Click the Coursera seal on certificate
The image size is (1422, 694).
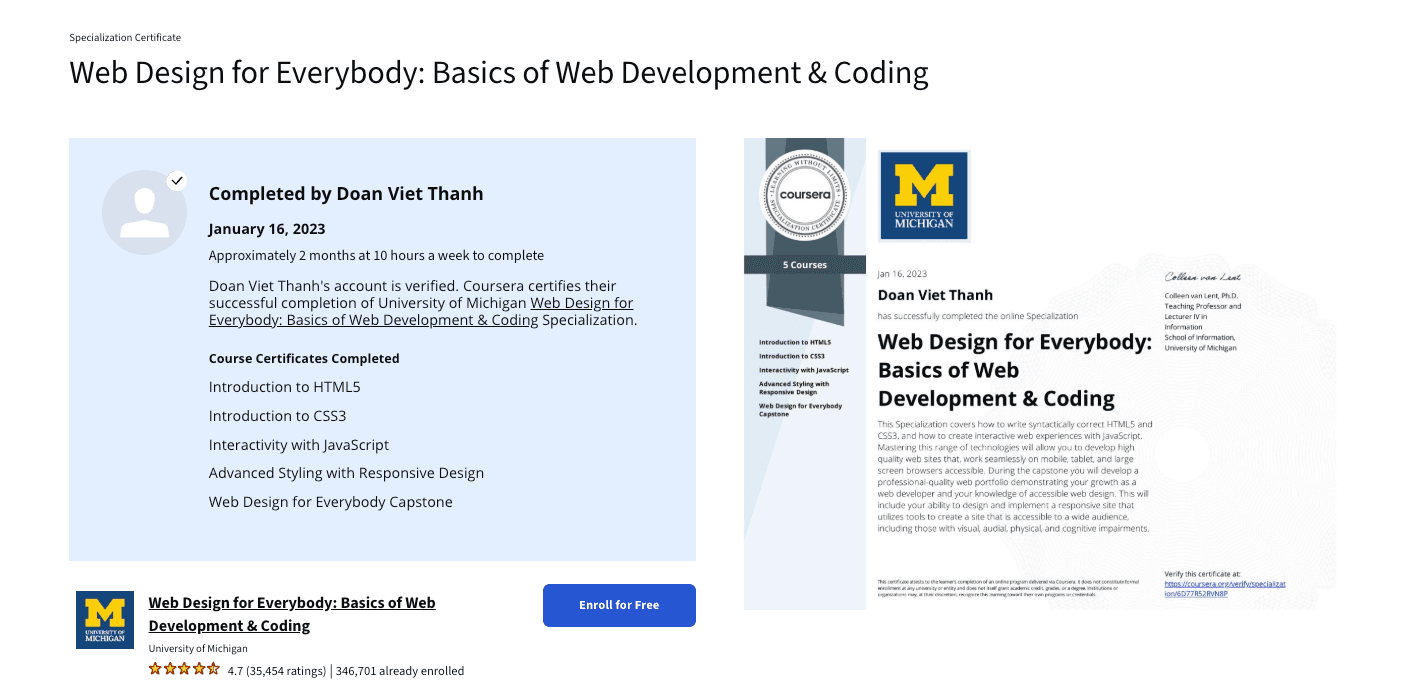point(805,196)
